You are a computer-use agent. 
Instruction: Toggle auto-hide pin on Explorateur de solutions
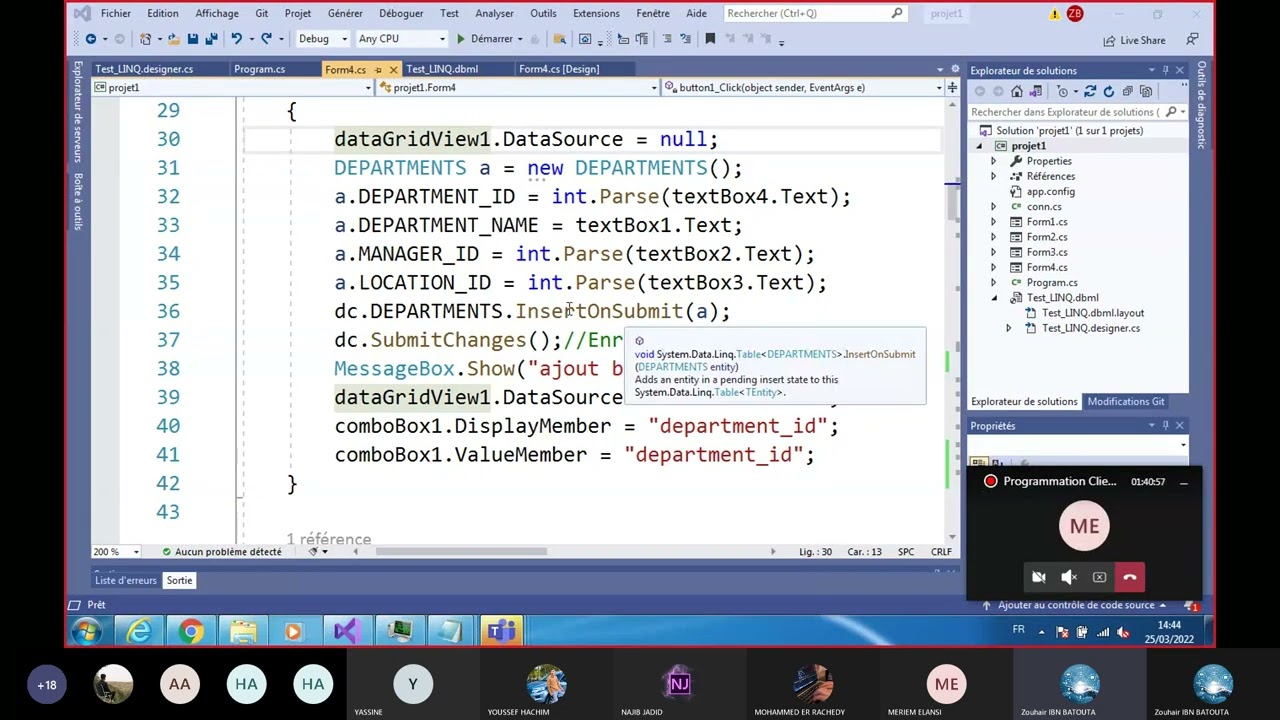tap(1165, 70)
